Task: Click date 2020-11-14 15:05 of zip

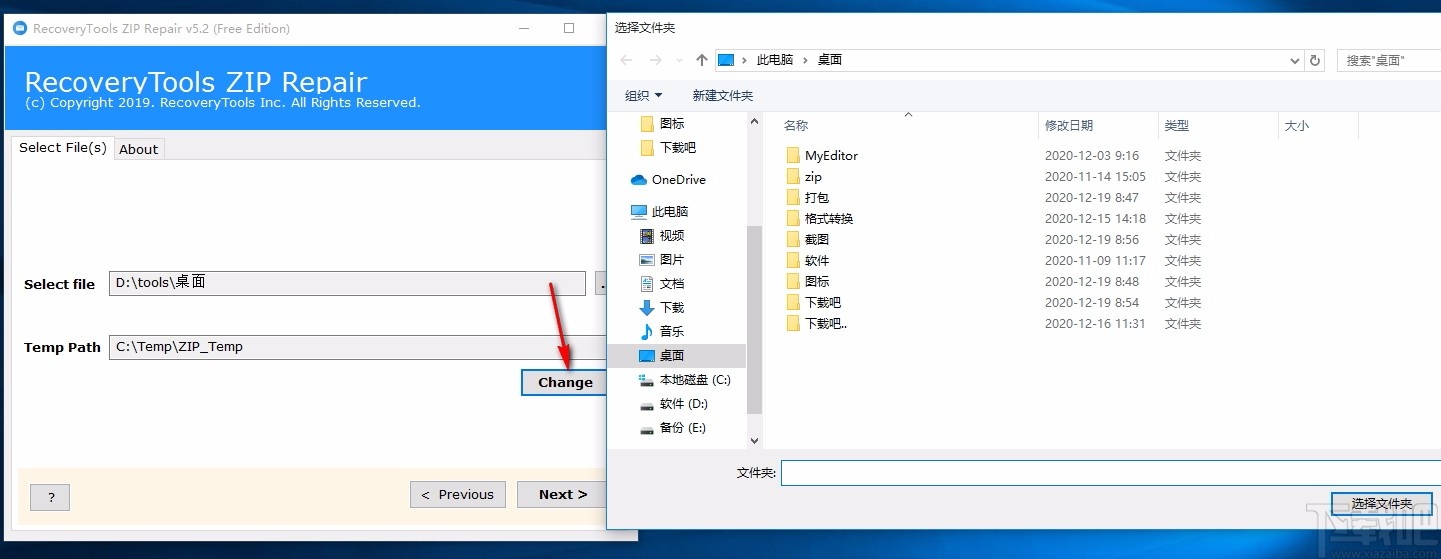Action: pyautogui.click(x=1095, y=177)
